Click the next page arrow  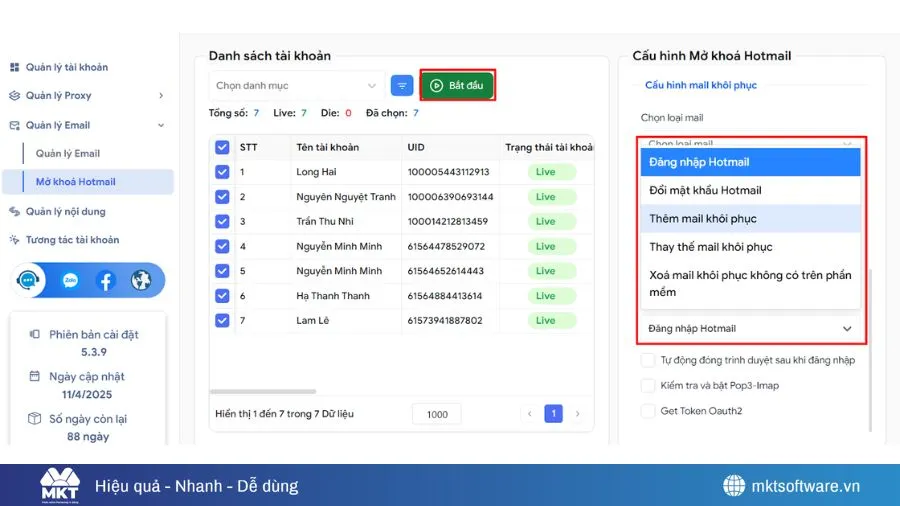pos(577,414)
